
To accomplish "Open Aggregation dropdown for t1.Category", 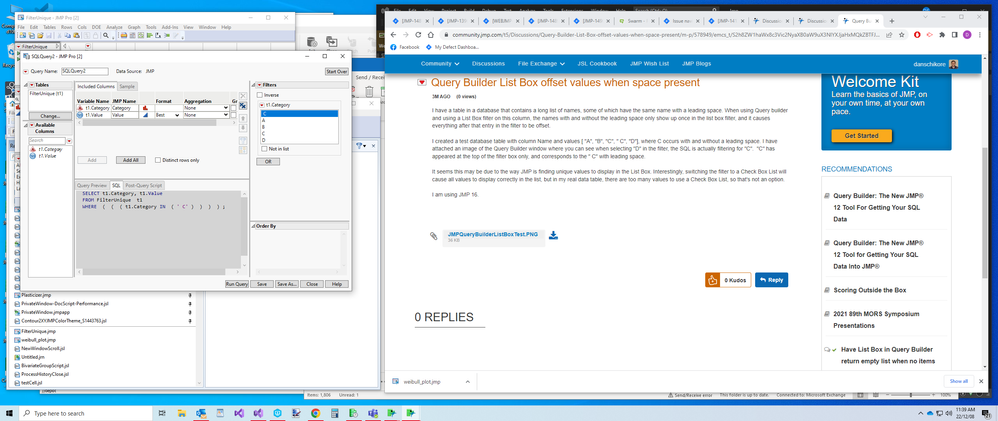I will pyautogui.click(x=226, y=108).
